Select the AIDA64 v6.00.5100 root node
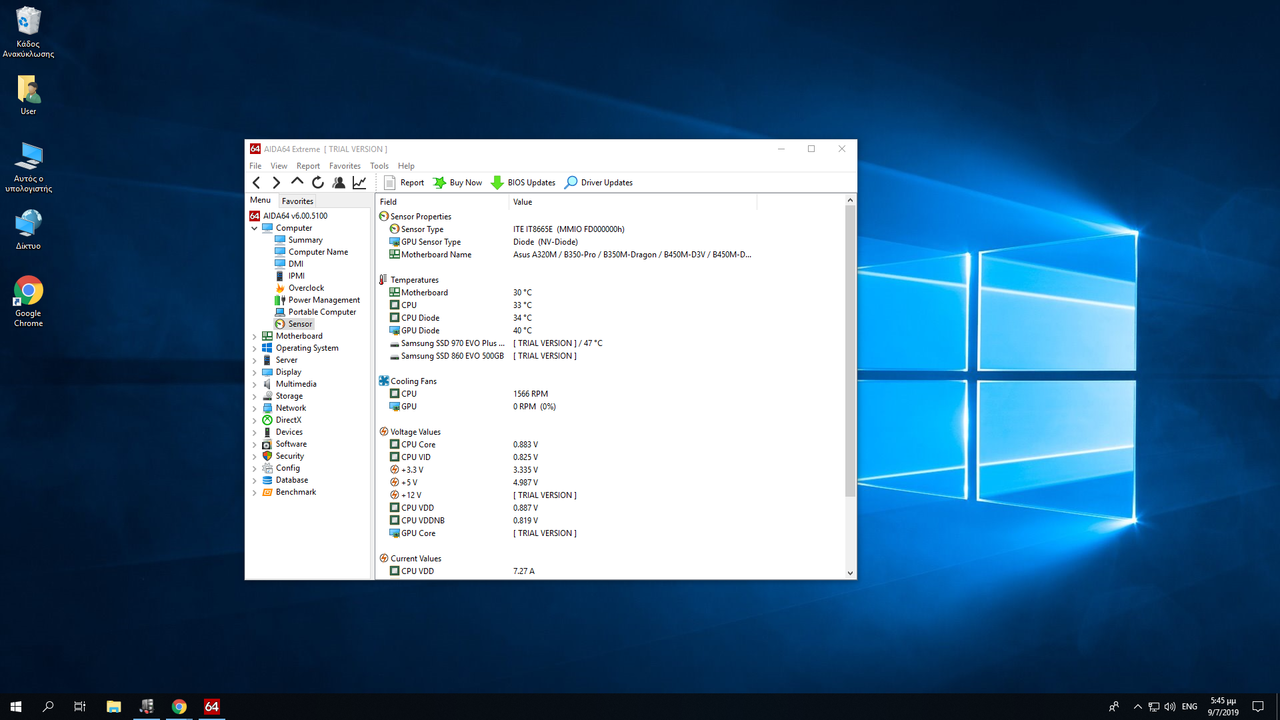The image size is (1280, 720). pos(288,216)
